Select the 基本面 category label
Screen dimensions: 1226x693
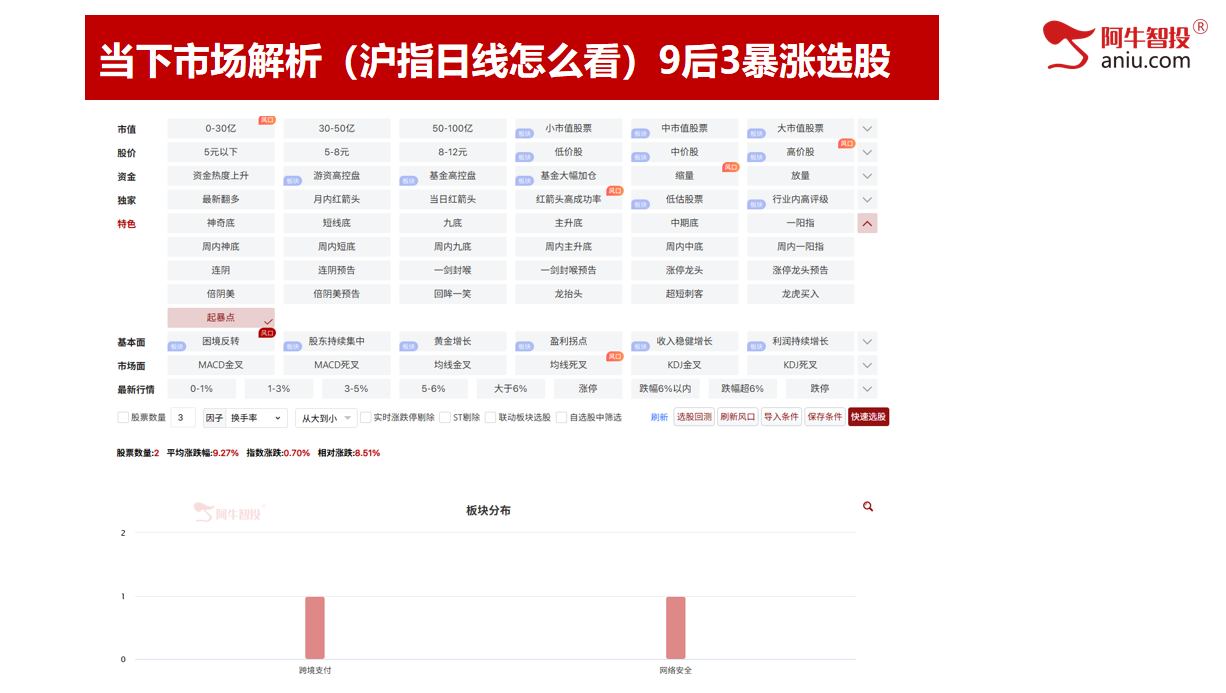pos(131,342)
